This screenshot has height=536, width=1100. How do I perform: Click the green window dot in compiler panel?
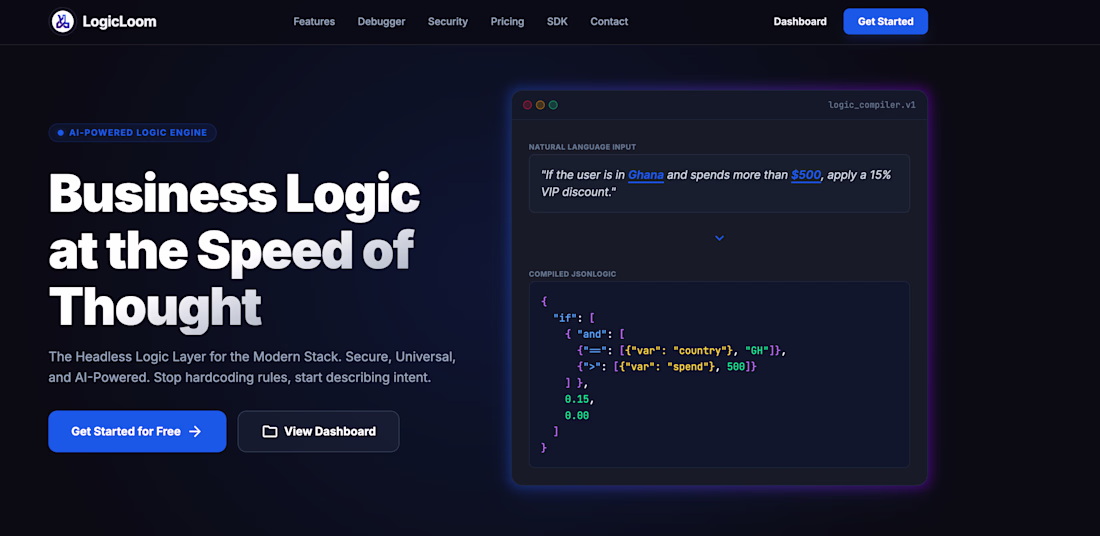pyautogui.click(x=553, y=105)
